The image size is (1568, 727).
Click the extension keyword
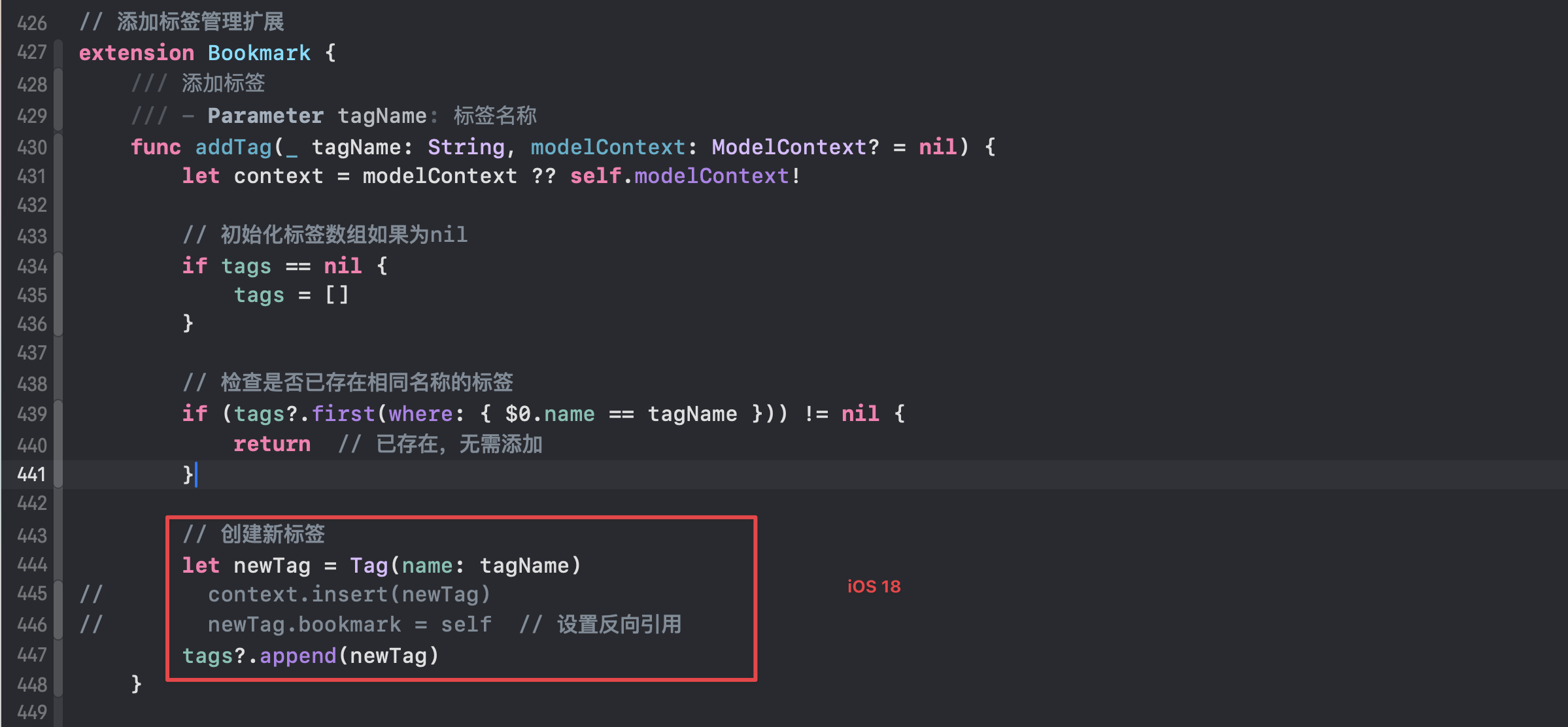pos(137,53)
